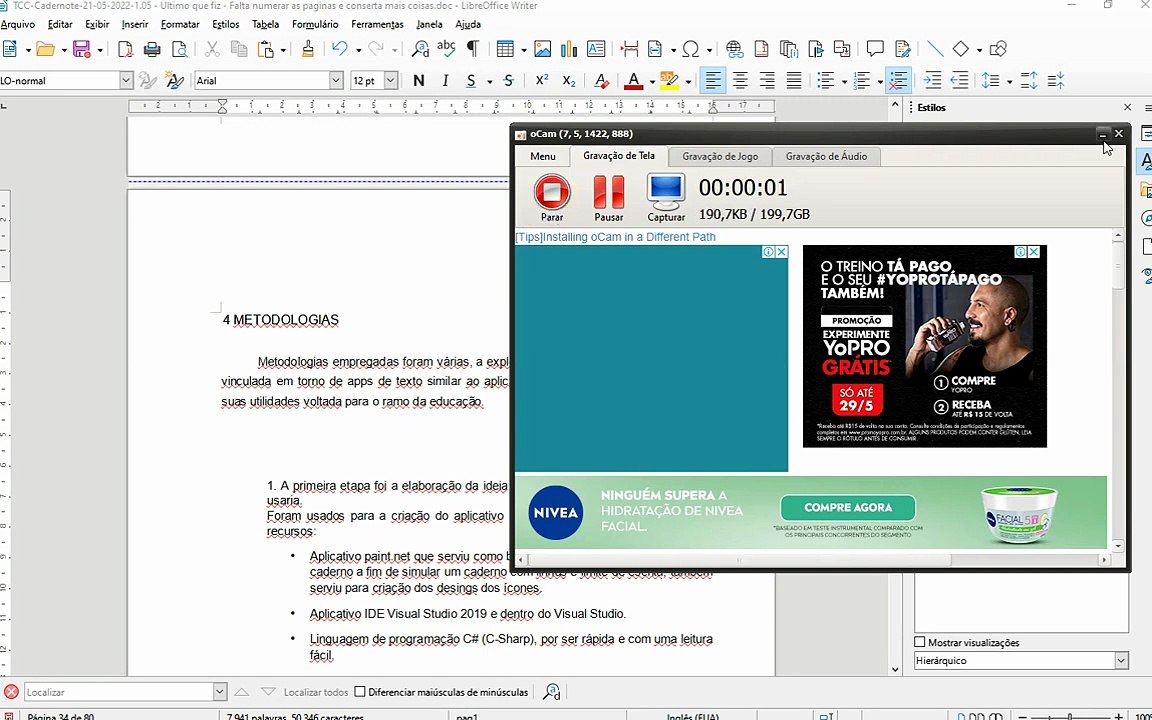This screenshot has height=720, width=1152.
Task: Enable Mostrar visualizações checkbox
Action: 920,642
